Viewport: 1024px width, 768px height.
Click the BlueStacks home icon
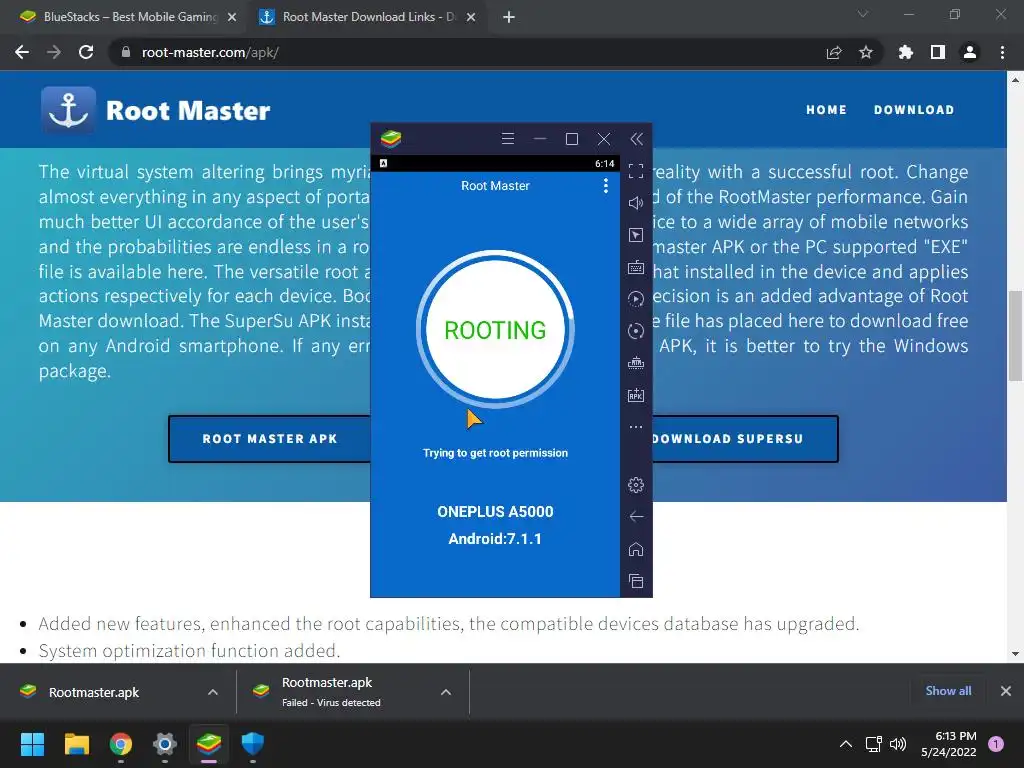635,549
